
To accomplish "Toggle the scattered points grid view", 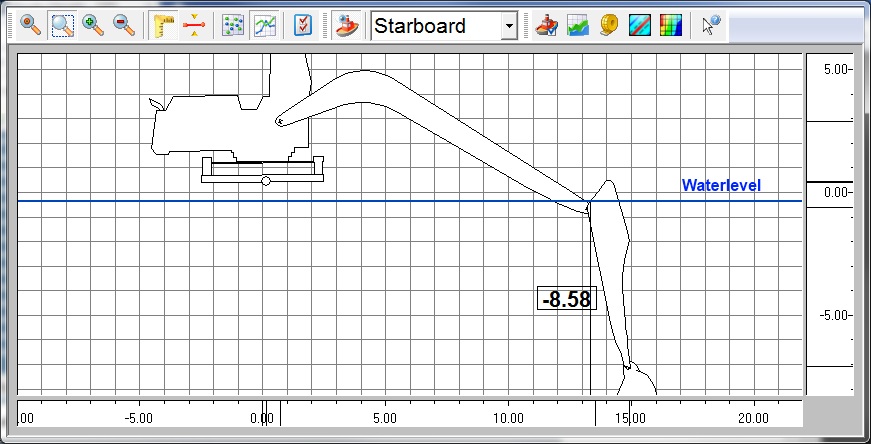I will click(x=233, y=26).
